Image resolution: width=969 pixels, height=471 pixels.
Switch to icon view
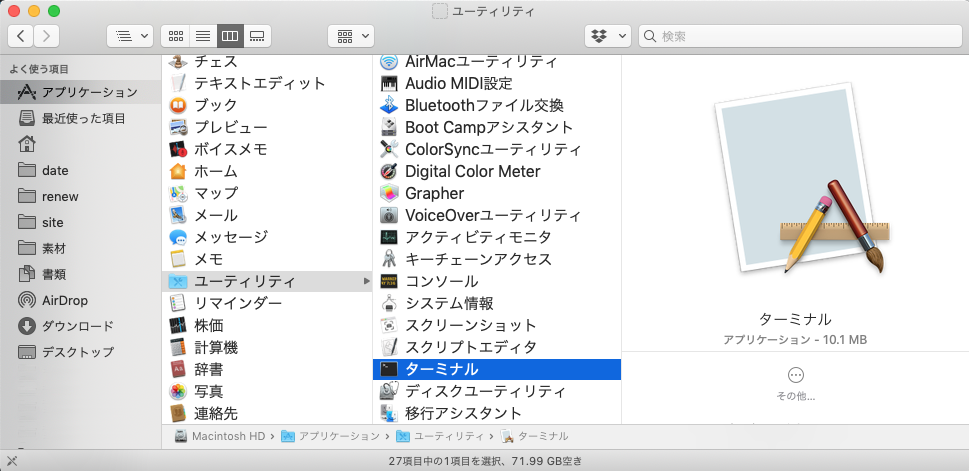(176, 36)
